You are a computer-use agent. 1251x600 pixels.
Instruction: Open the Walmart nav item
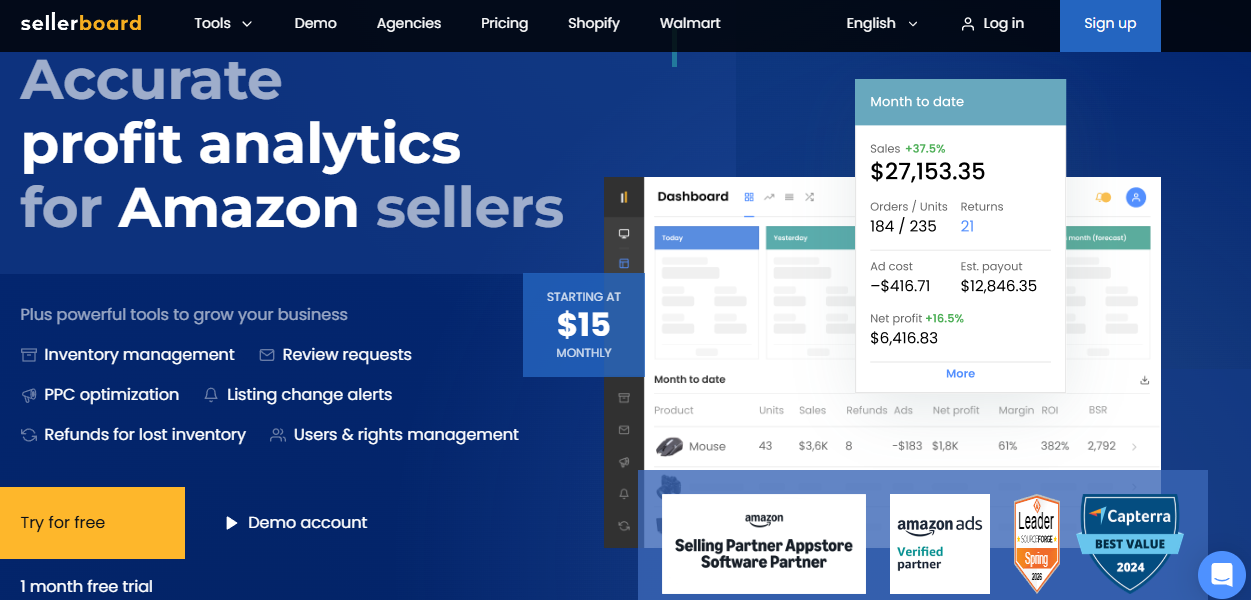point(690,23)
